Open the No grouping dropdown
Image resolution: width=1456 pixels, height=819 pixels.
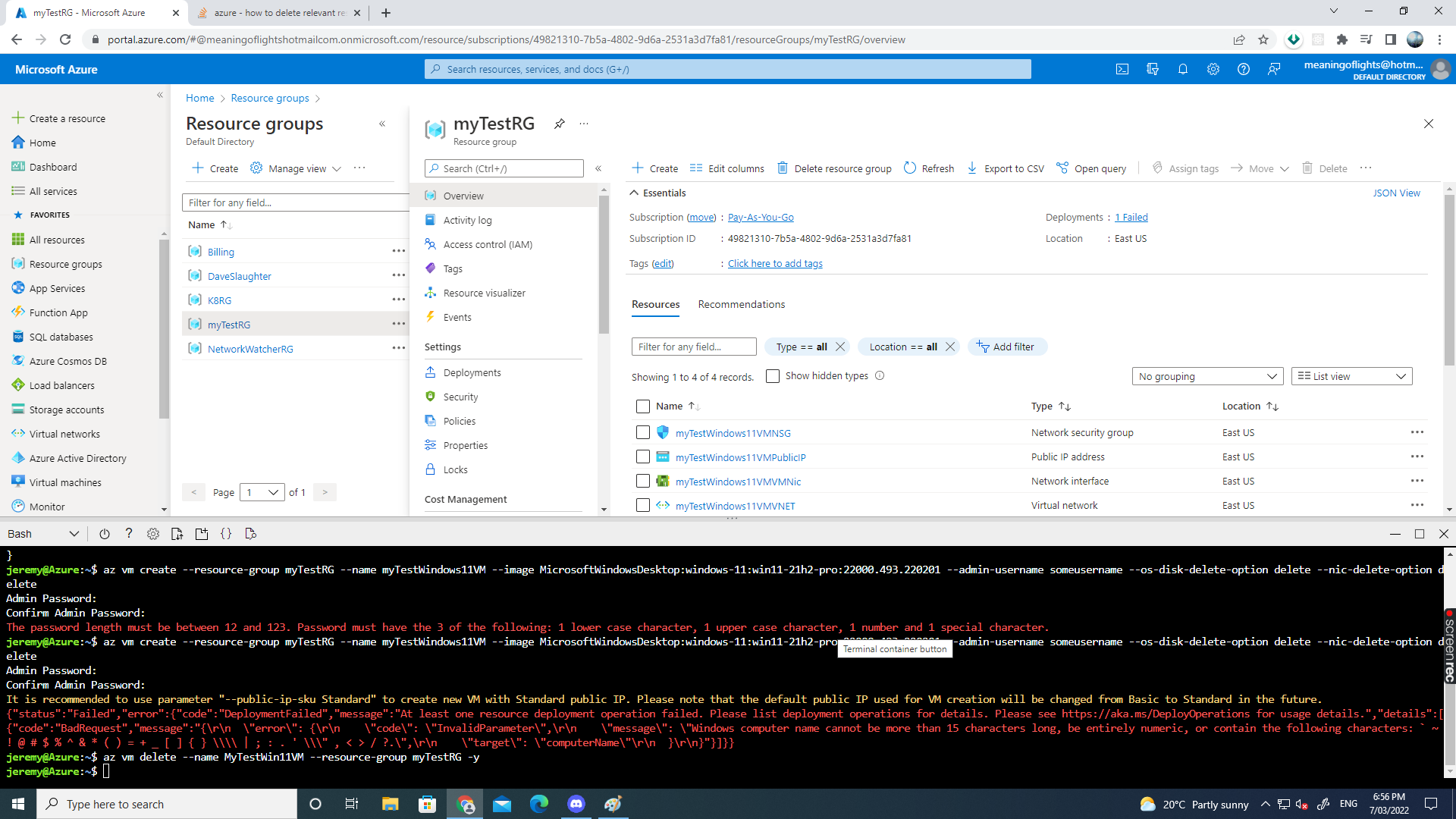tap(1207, 376)
